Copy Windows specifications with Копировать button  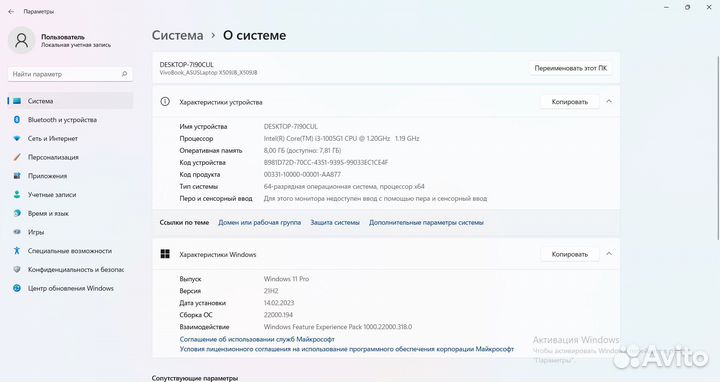coord(569,254)
